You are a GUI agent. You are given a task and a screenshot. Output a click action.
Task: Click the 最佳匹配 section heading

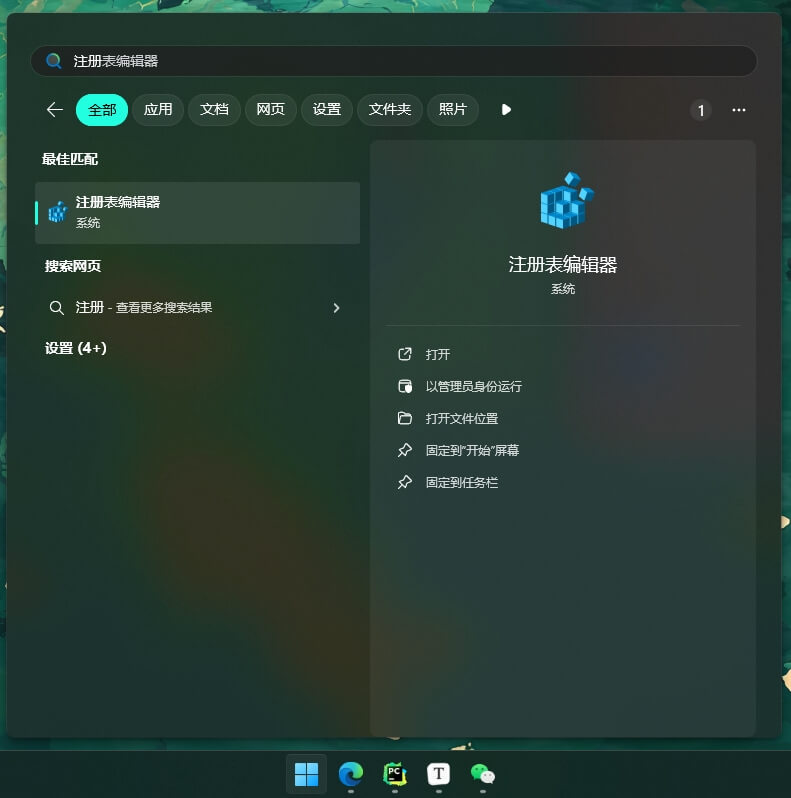coord(70,159)
